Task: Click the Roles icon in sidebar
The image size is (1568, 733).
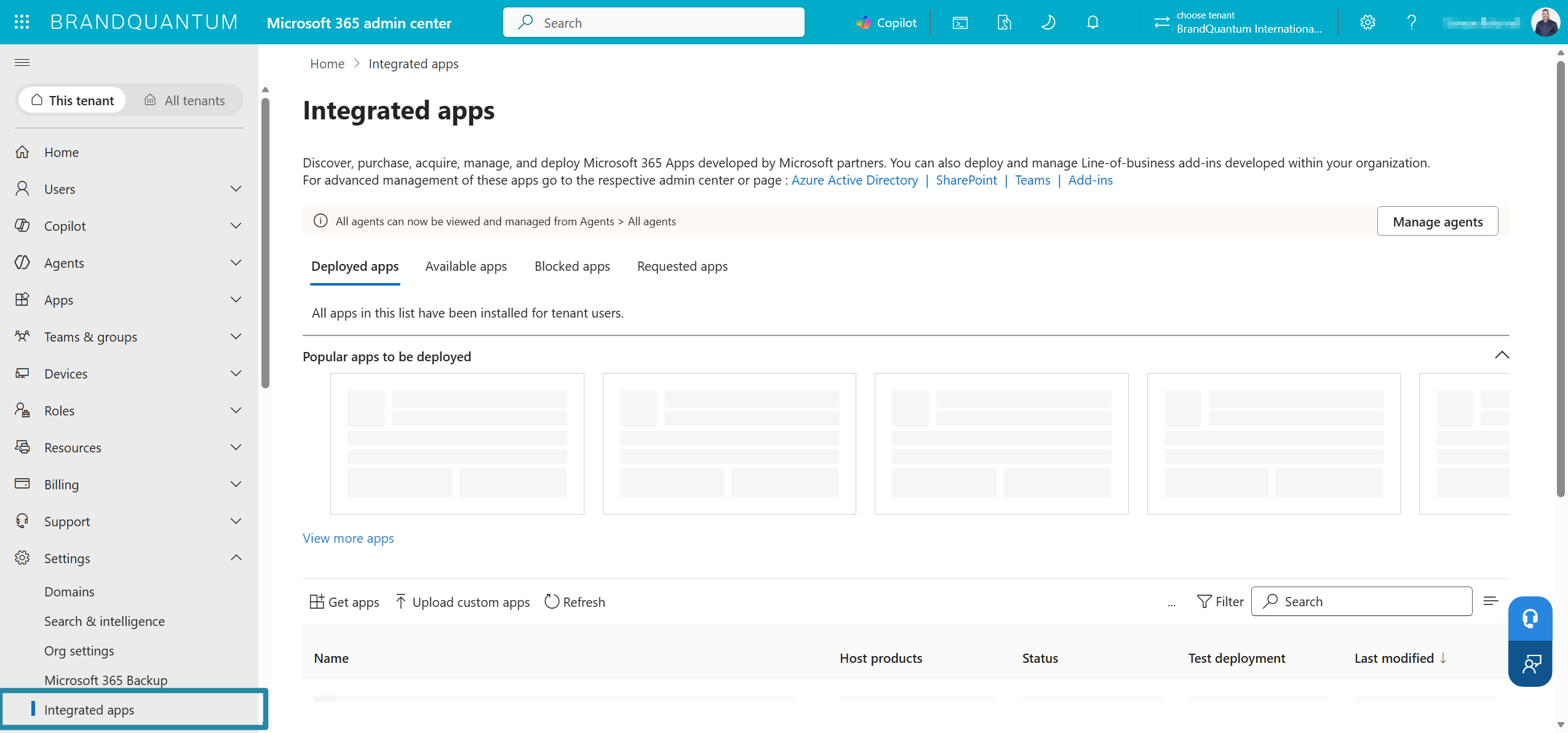Action: coord(22,411)
